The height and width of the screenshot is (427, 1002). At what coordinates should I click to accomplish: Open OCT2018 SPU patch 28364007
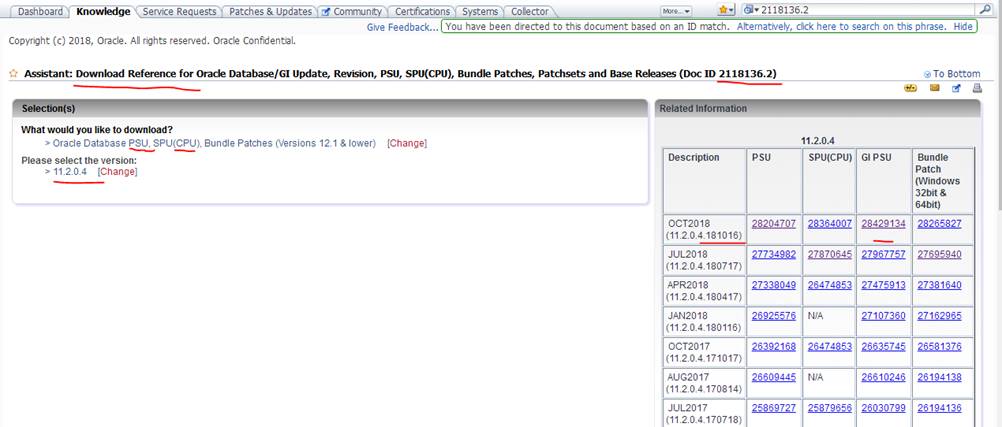[x=829, y=224]
